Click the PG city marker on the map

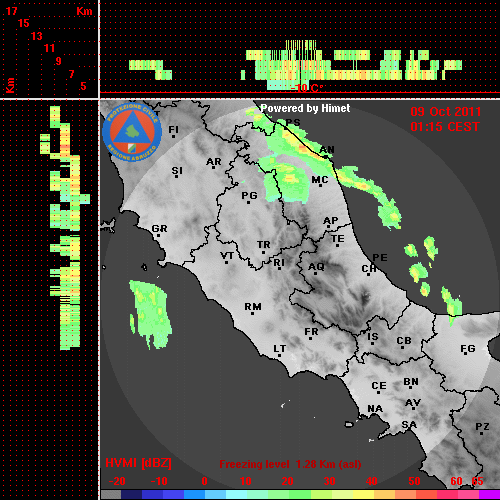point(249,197)
